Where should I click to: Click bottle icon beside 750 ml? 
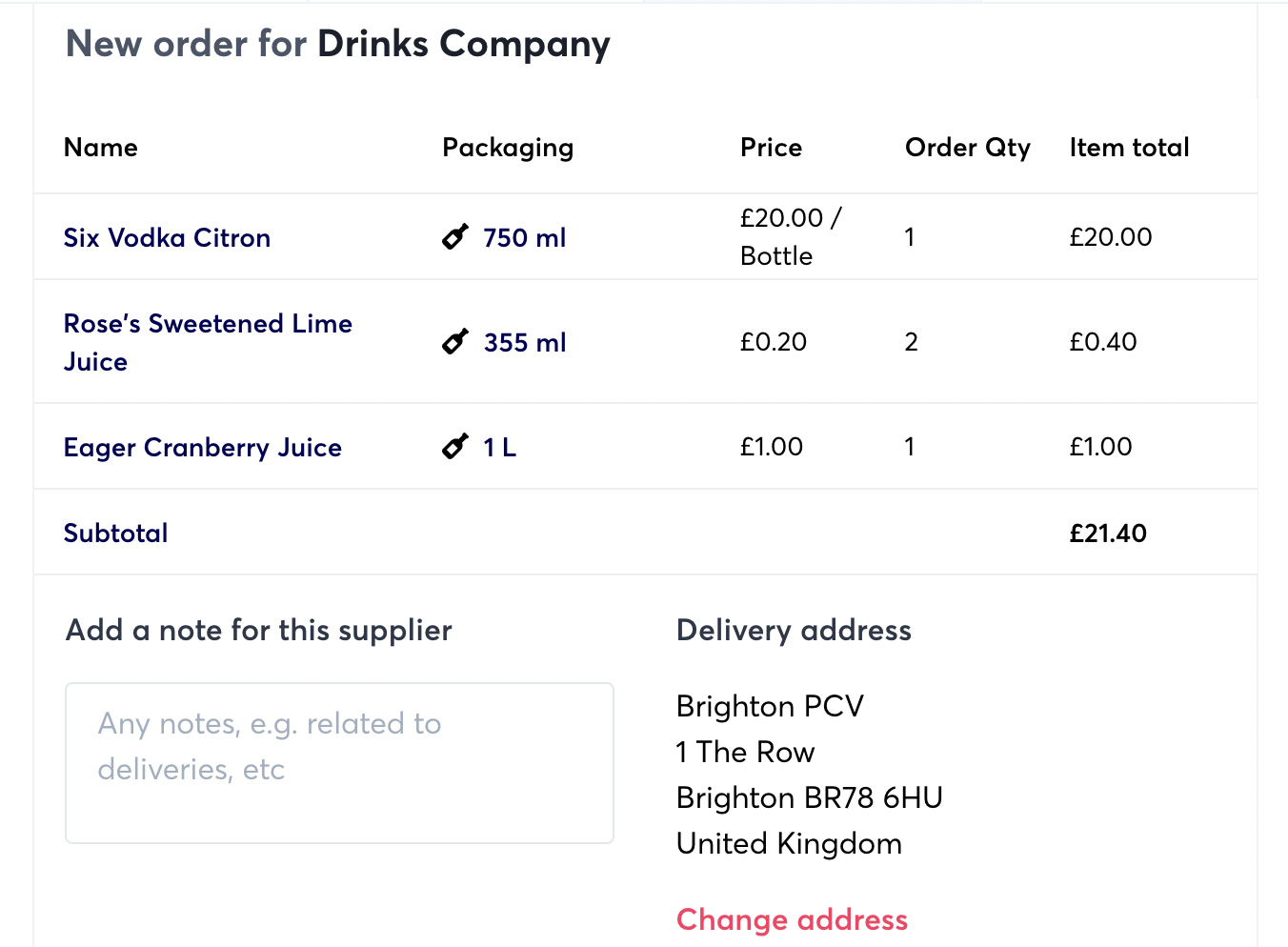click(455, 236)
